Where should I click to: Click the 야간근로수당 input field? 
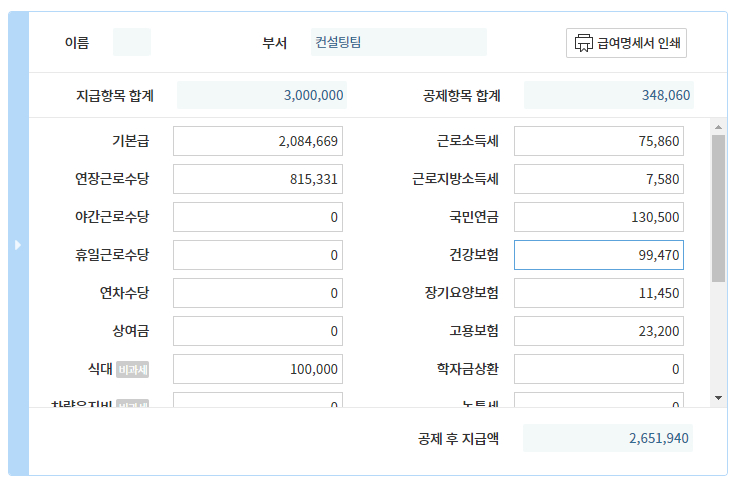[258, 217]
